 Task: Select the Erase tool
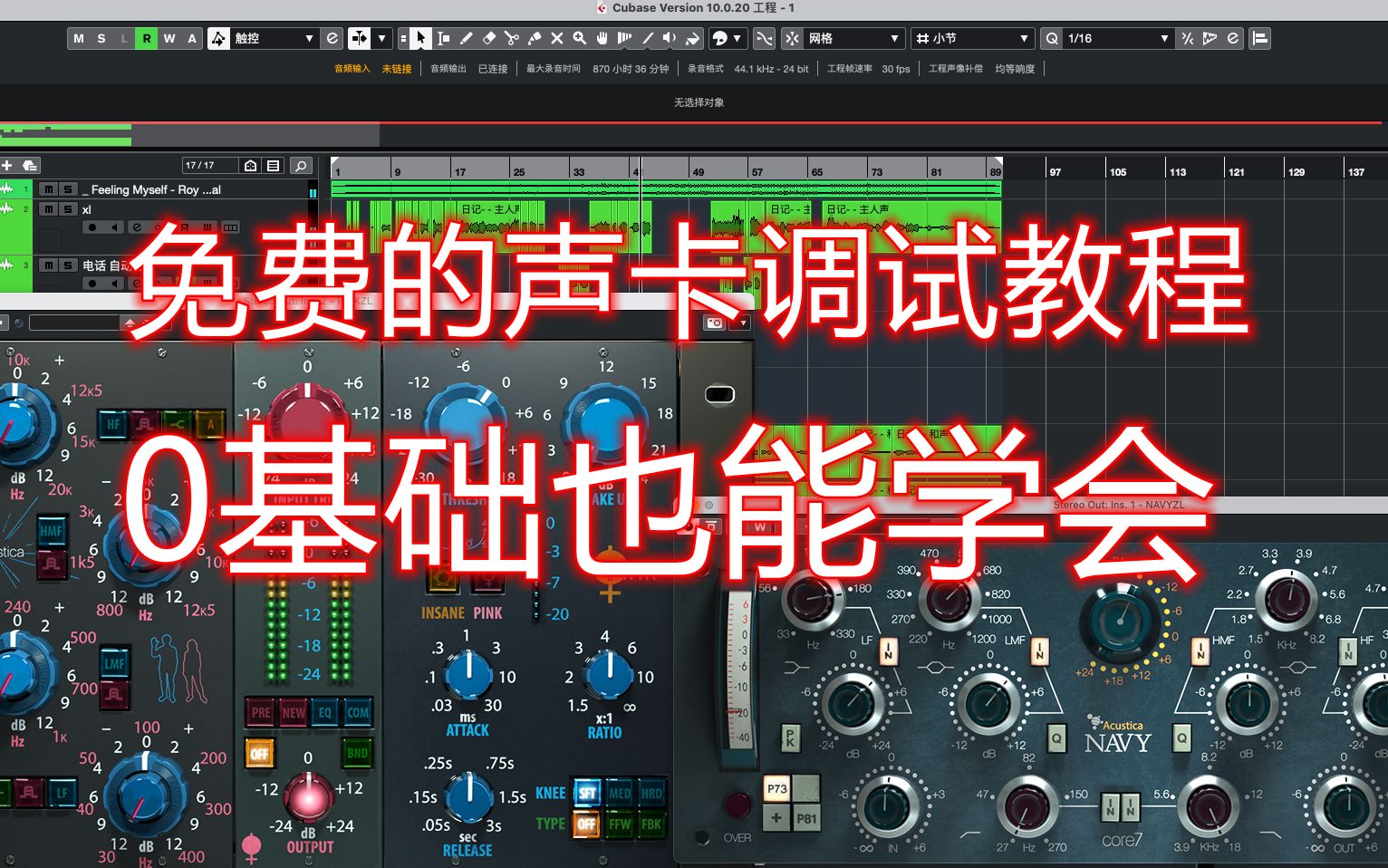coord(488,38)
